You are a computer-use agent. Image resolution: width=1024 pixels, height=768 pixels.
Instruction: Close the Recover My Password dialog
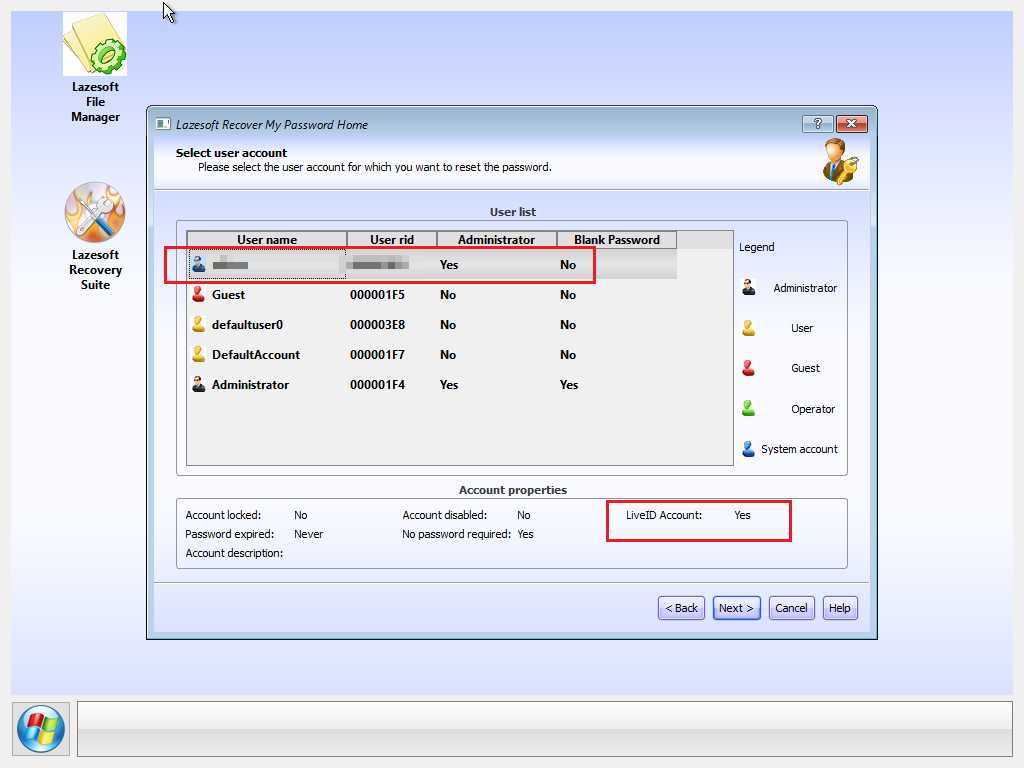pyautogui.click(x=851, y=123)
